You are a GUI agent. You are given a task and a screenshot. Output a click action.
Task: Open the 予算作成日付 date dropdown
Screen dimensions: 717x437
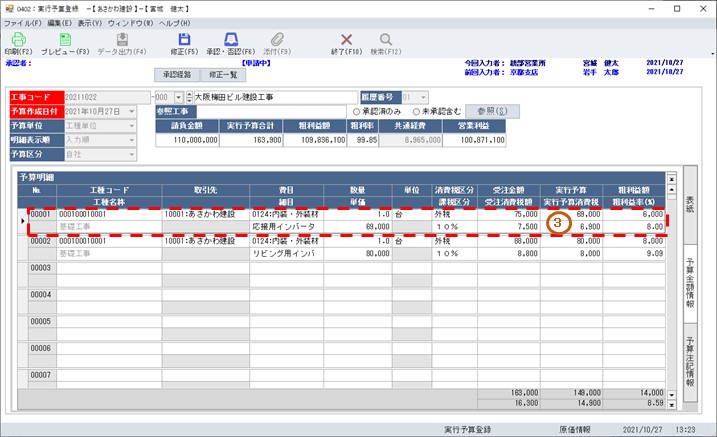[x=132, y=111]
